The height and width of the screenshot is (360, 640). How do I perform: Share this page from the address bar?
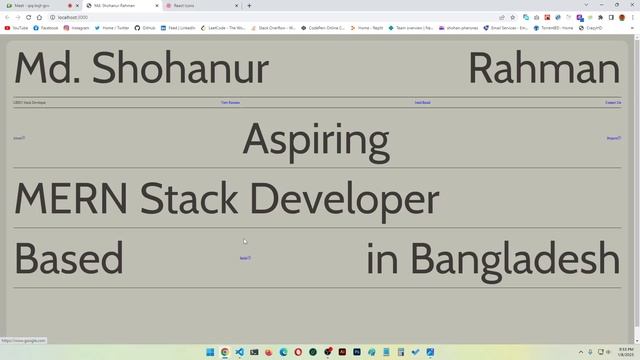pyautogui.click(x=502, y=18)
